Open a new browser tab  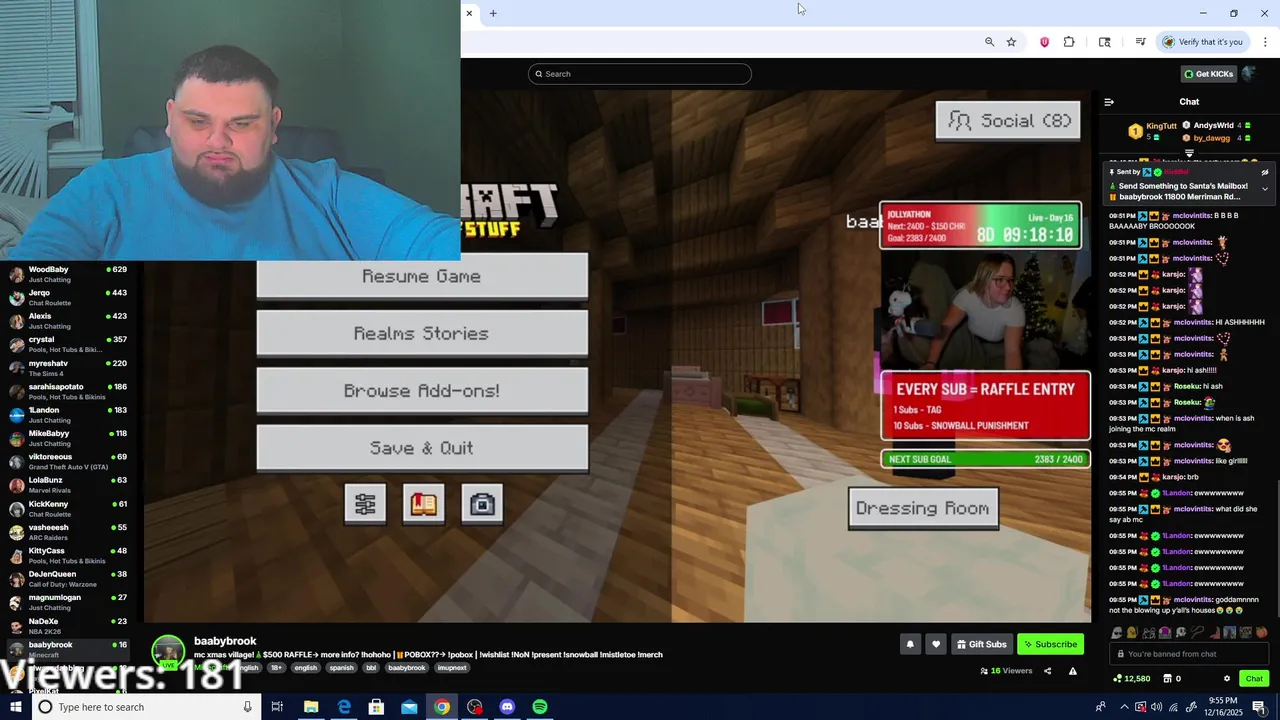tap(493, 13)
